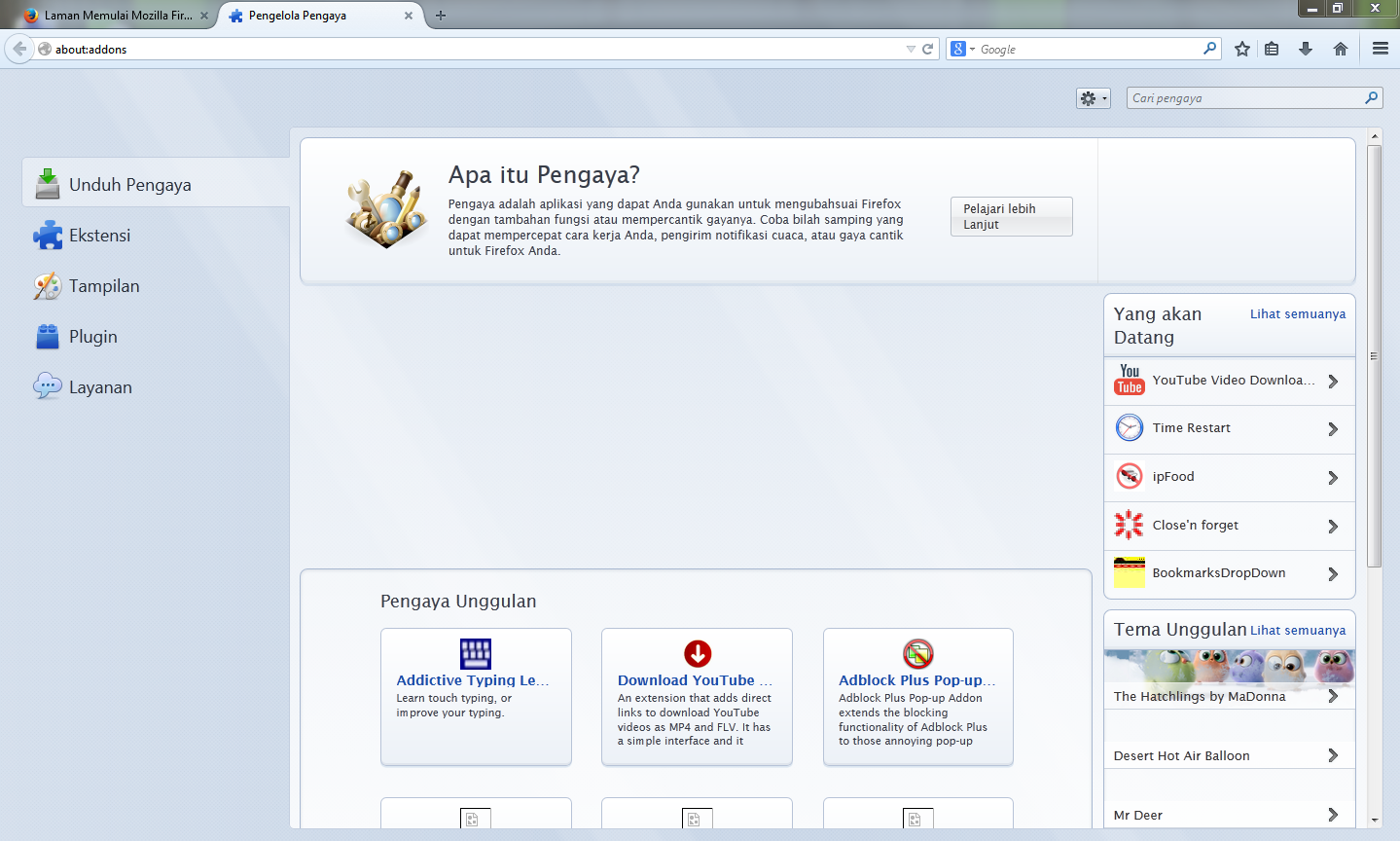
Task: Open the Firefox hamburger menu
Action: click(1381, 49)
